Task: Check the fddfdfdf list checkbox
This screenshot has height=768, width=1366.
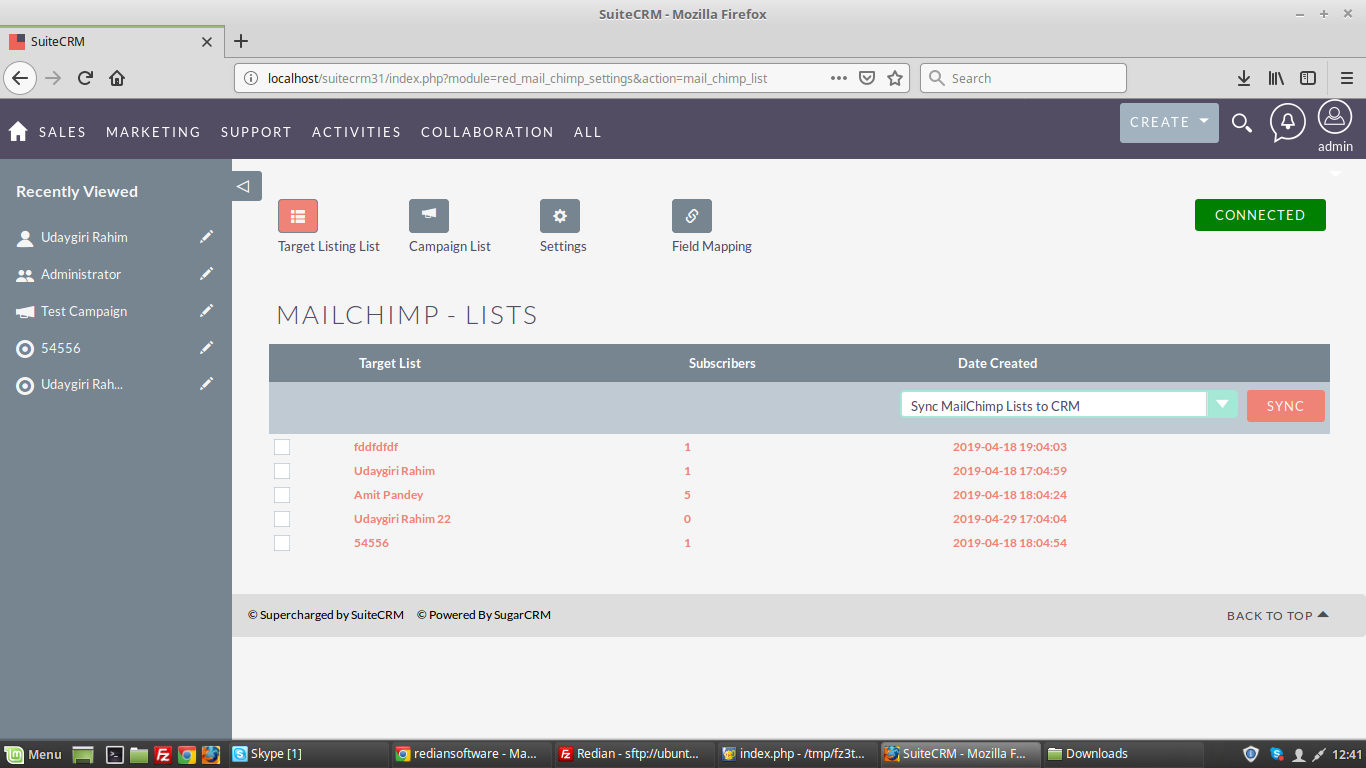Action: point(282,447)
